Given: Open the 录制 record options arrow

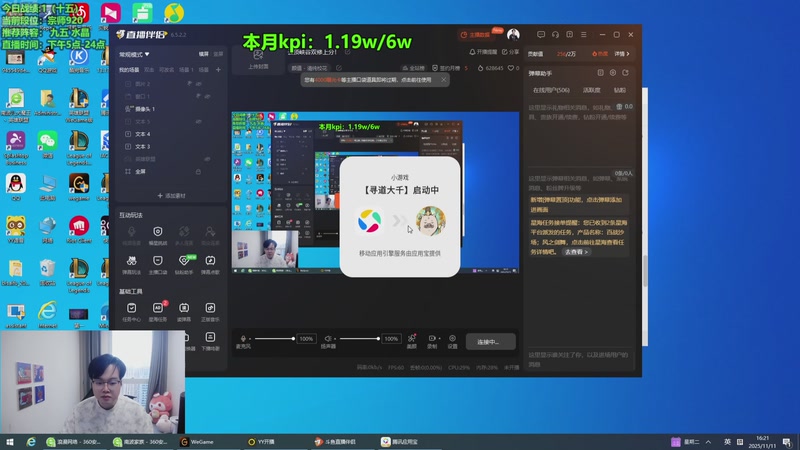Looking at the screenshot, I should pos(439,339).
